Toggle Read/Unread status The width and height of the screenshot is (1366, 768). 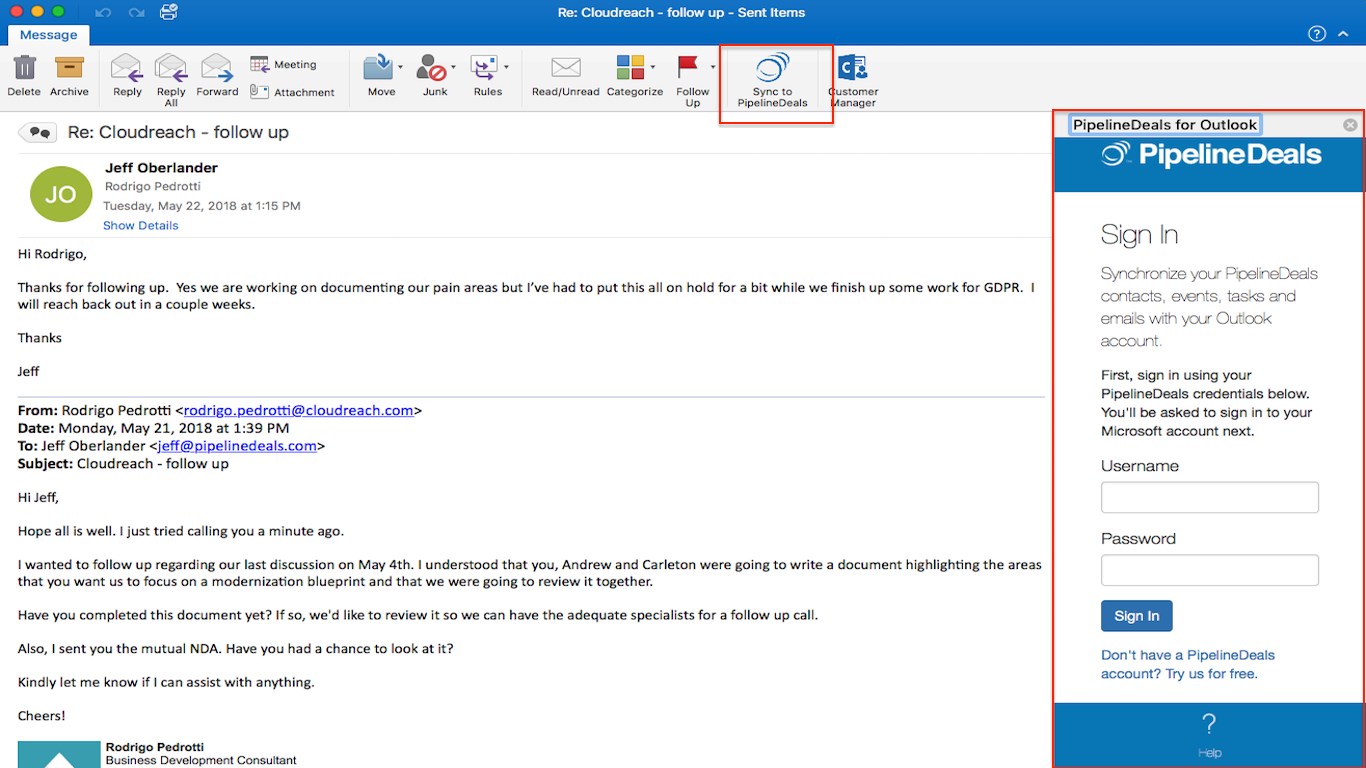pos(566,76)
